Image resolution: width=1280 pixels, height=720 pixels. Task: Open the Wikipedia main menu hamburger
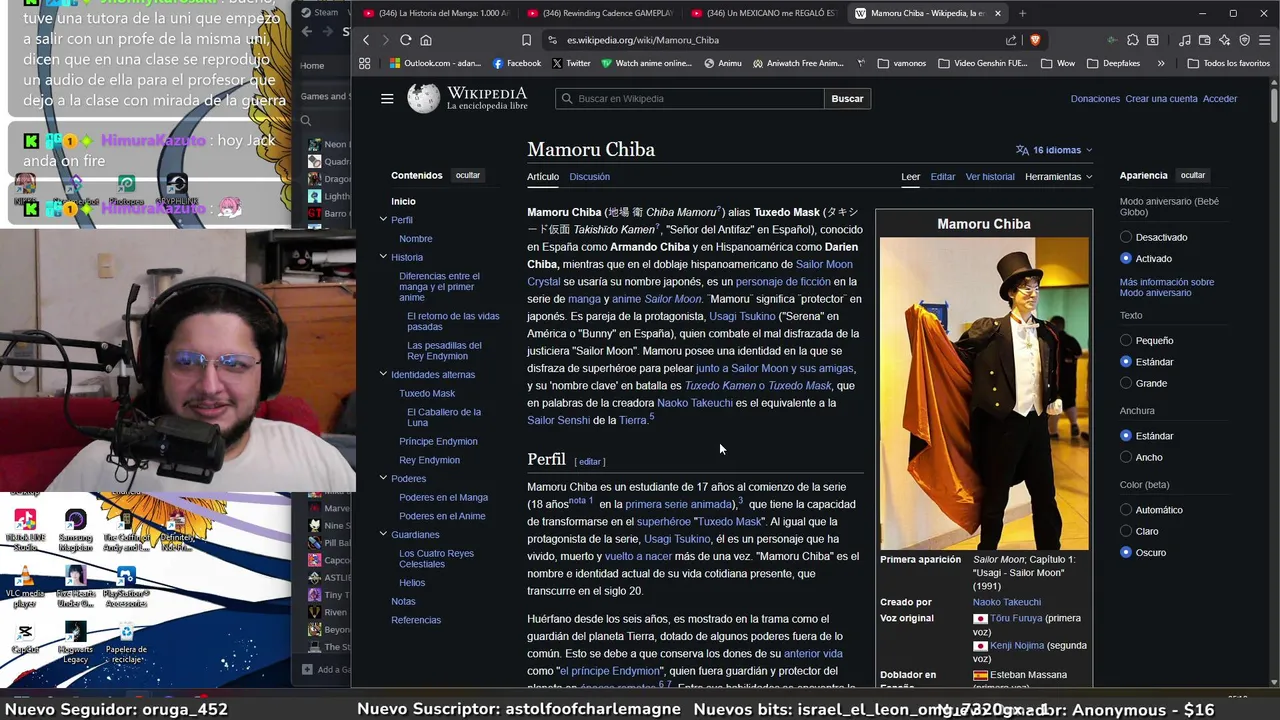pyautogui.click(x=387, y=98)
